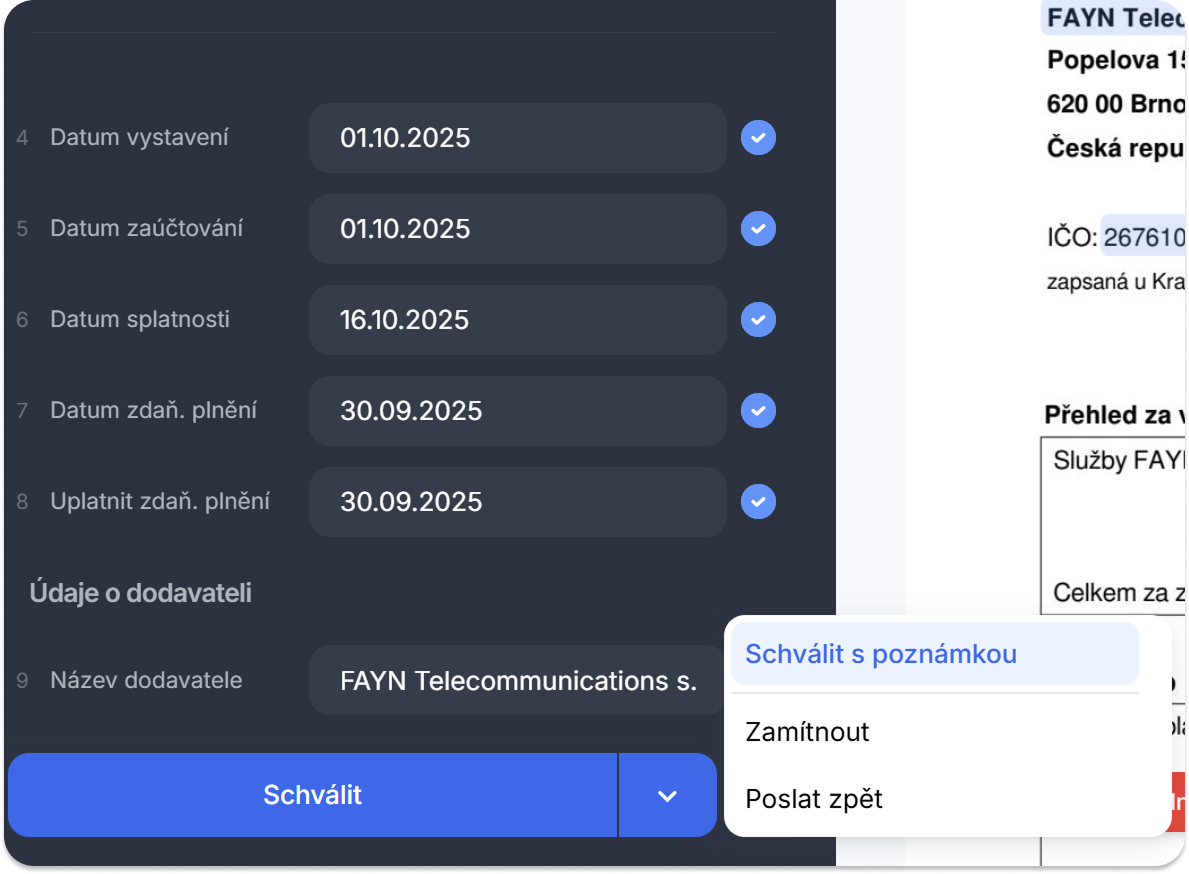Viewport: 1189px width, 874px height.
Task: Toggle the checkmark next to Datum splatnosti
Action: pyautogui.click(x=758, y=320)
